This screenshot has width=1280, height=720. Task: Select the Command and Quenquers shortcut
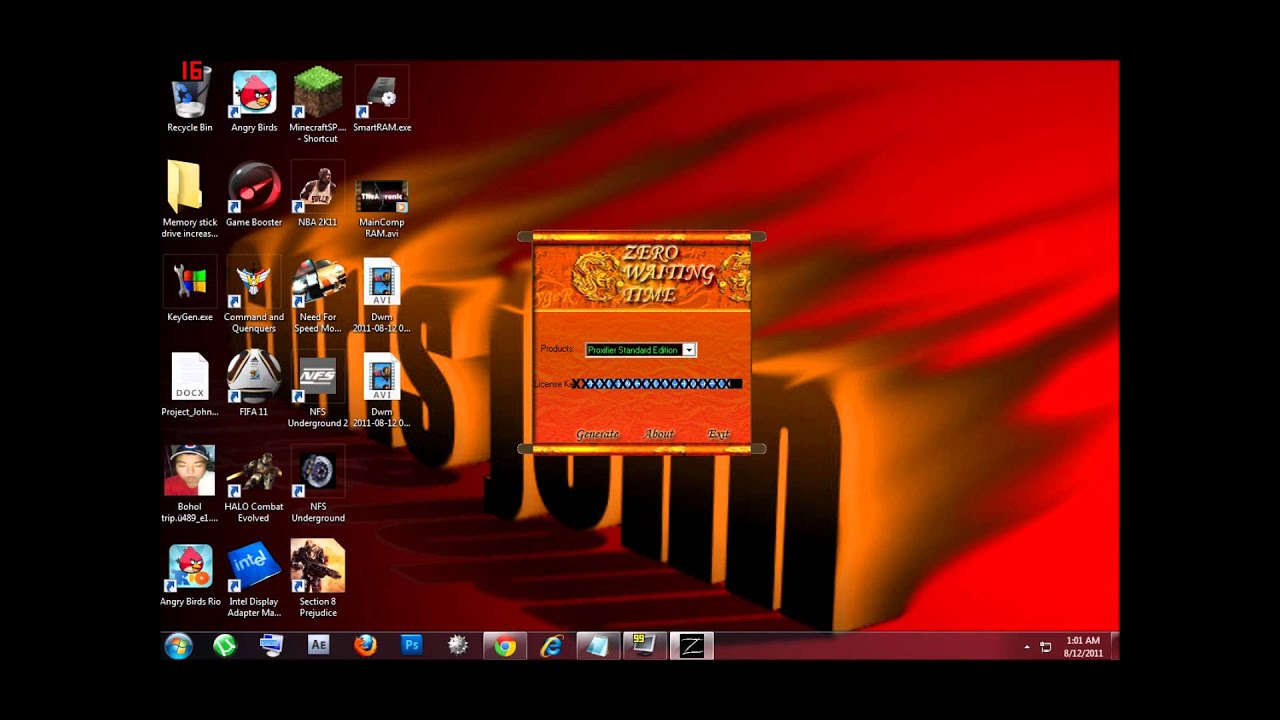pos(254,293)
